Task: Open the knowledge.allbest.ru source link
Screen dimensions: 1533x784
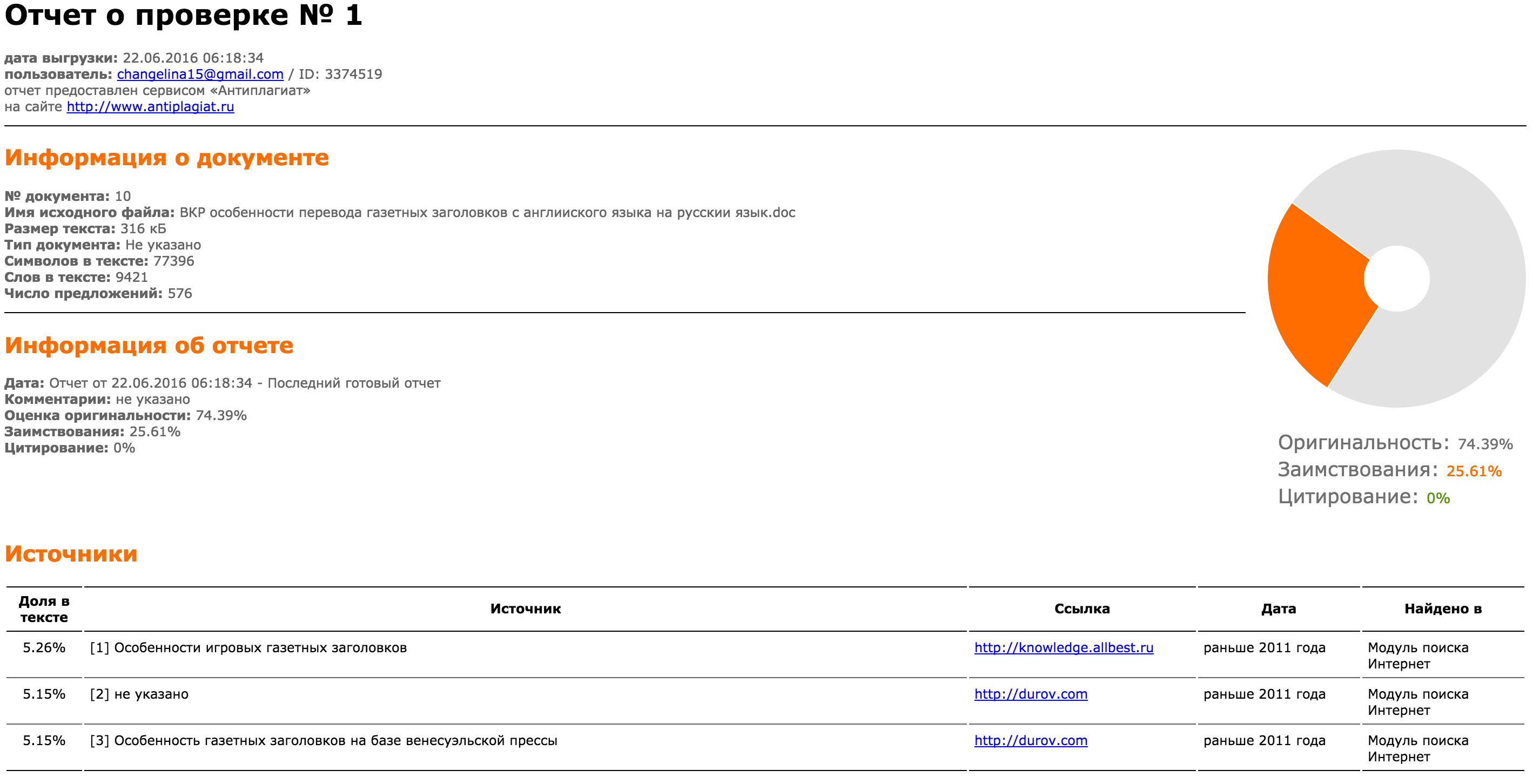Action: 1064,648
